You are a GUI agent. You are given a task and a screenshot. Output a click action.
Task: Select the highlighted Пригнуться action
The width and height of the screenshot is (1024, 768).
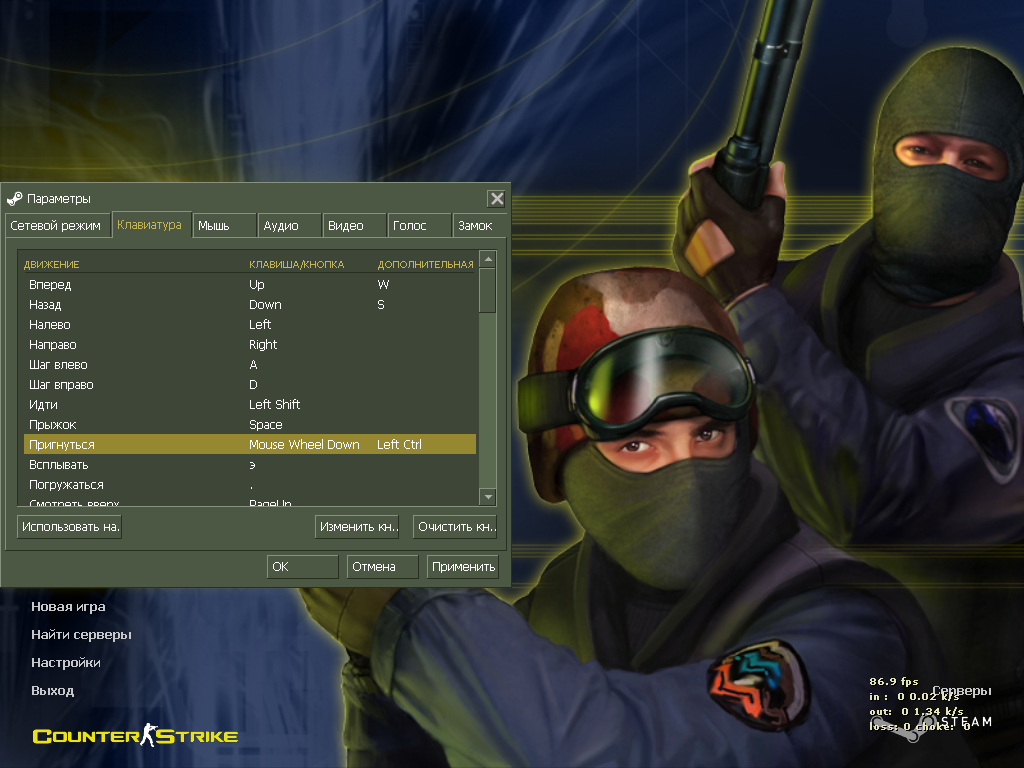[x=249, y=445]
